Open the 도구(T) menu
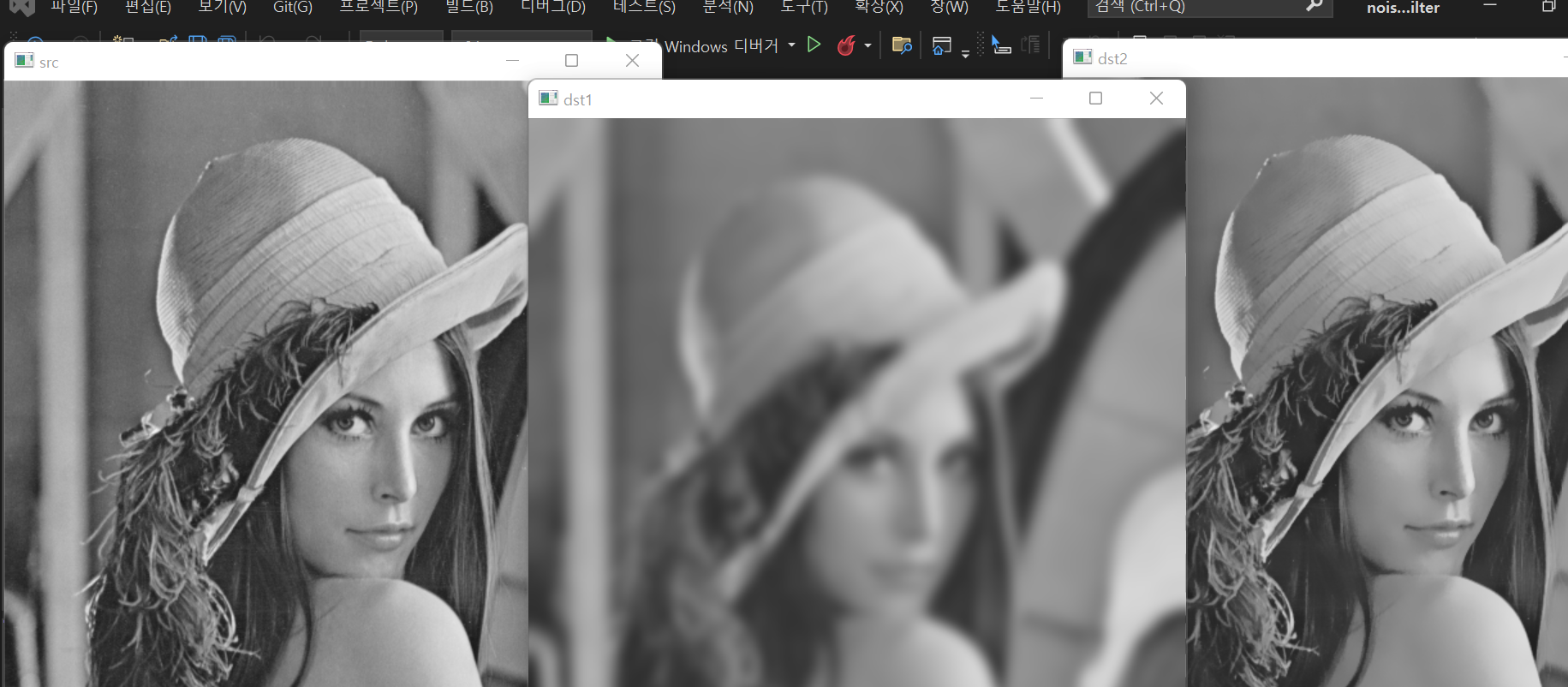Screen dimensions: 1568x687 804,7
